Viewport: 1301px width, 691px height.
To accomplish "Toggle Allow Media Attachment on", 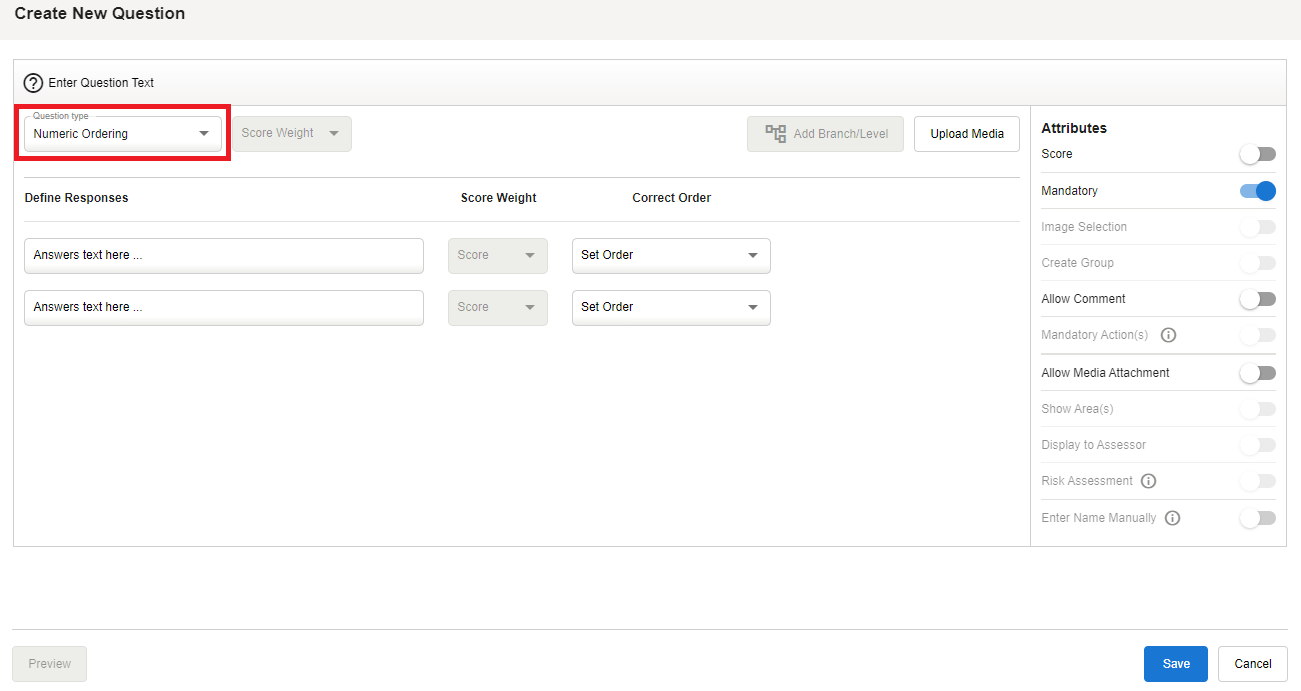I will [x=1257, y=373].
